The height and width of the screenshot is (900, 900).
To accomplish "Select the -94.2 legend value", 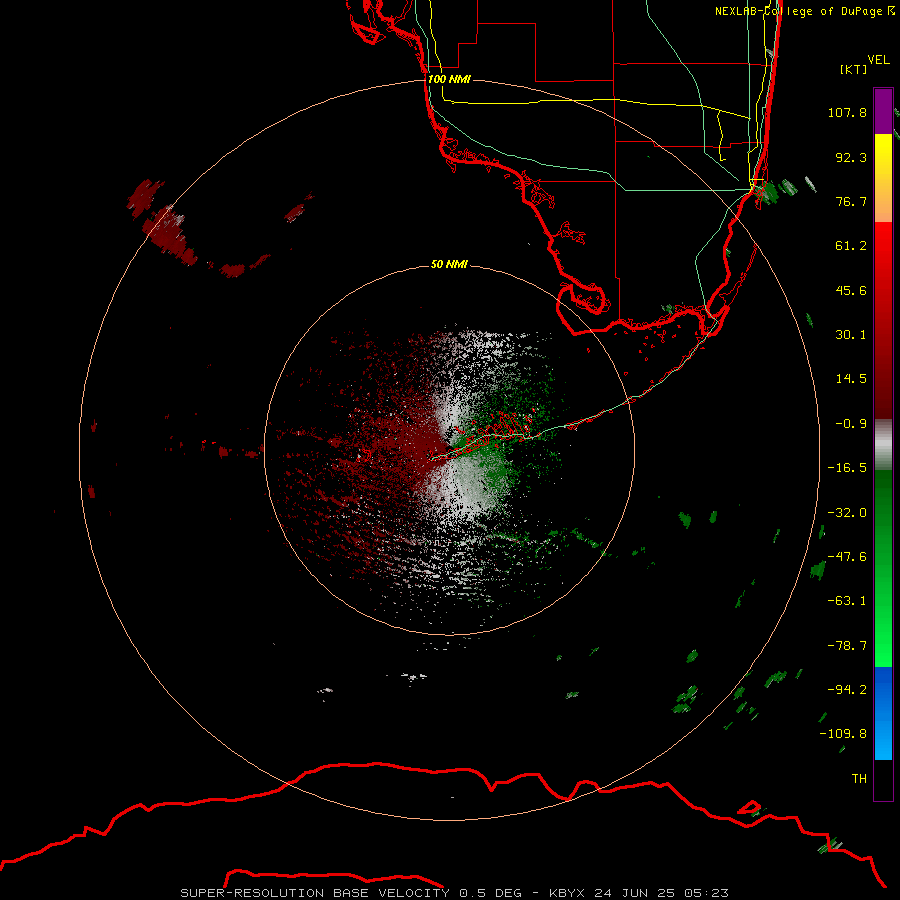I will pyautogui.click(x=847, y=689).
